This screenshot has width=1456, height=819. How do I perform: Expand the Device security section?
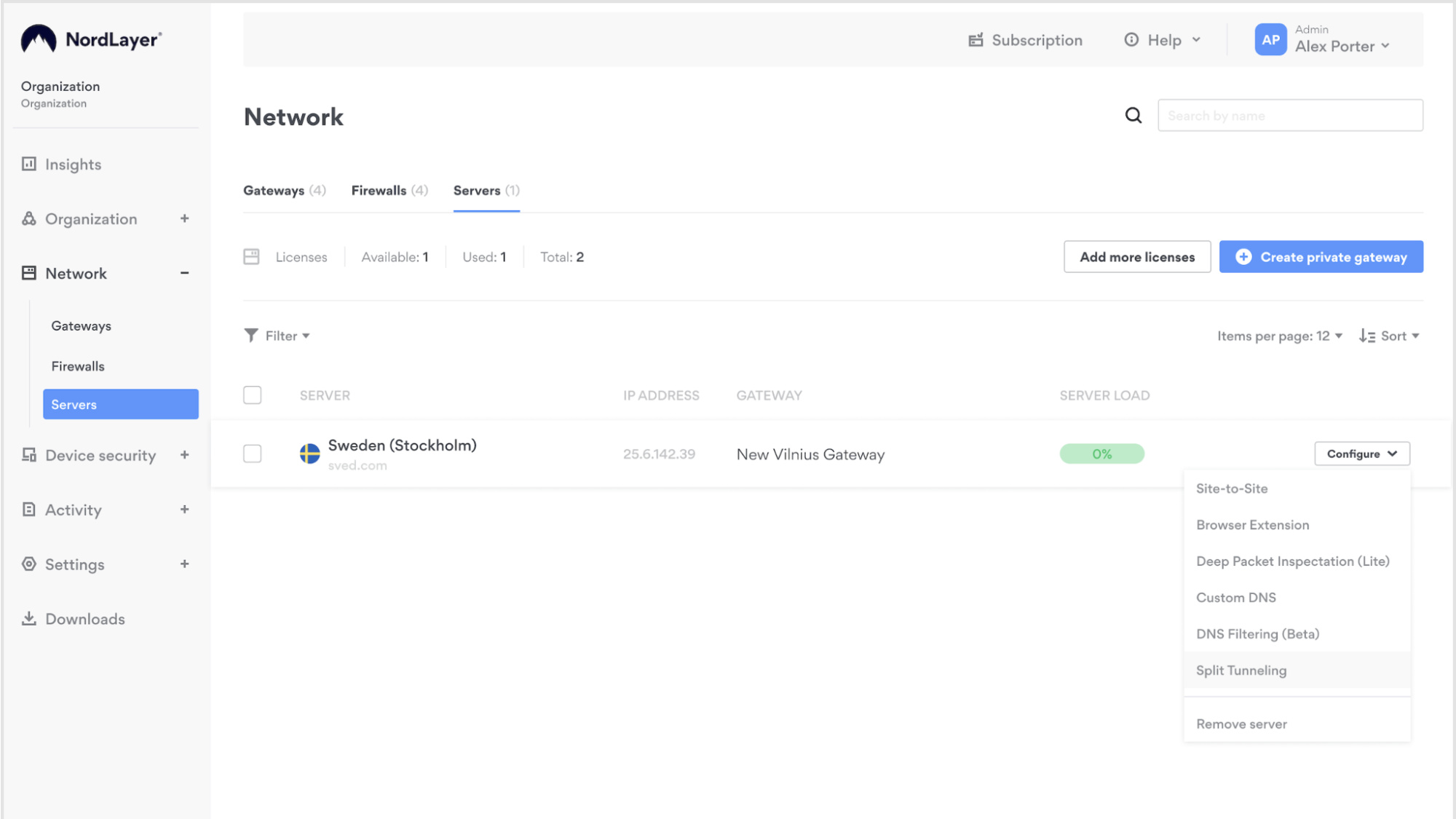(x=184, y=455)
